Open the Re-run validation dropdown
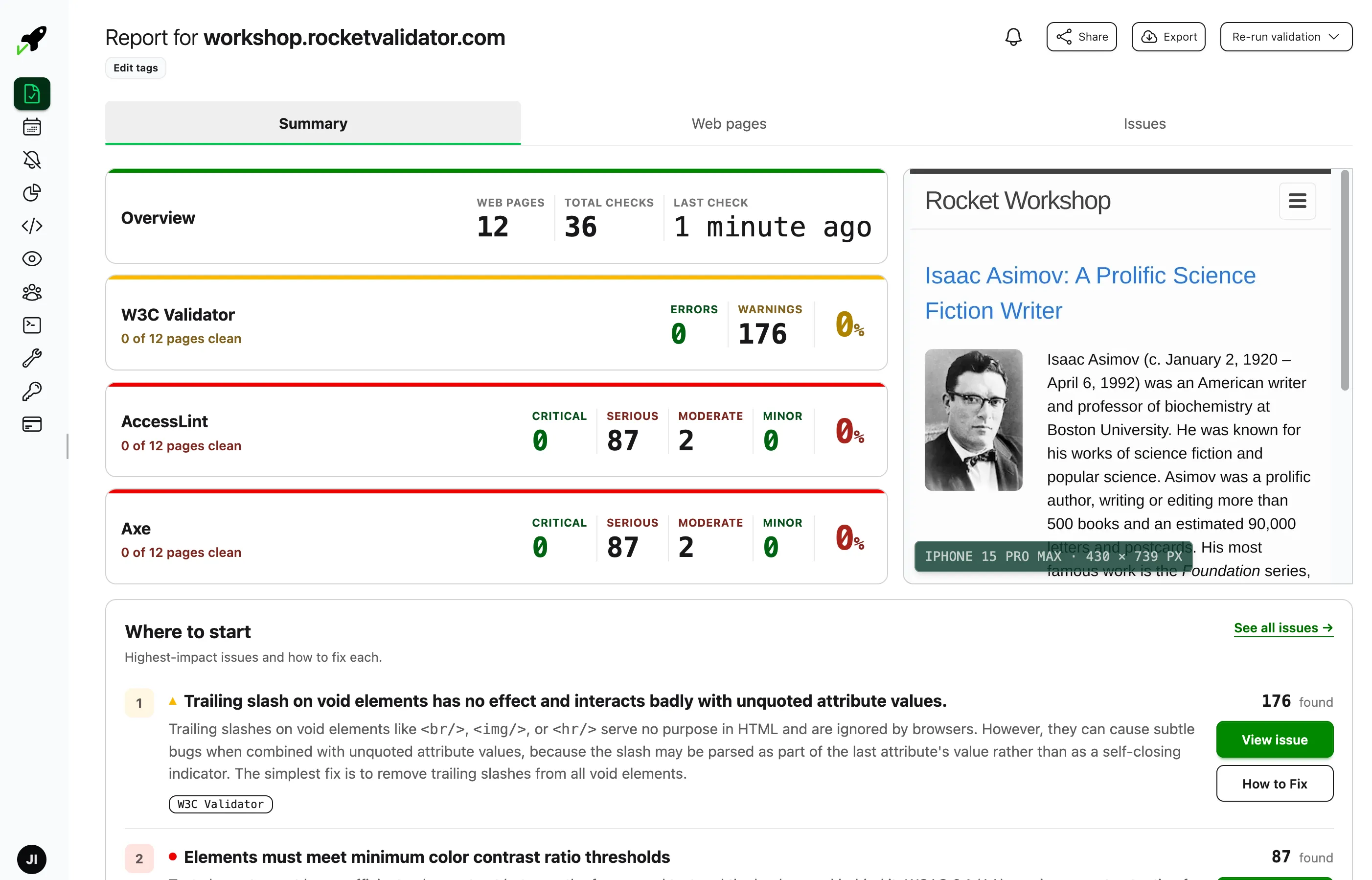 click(x=1286, y=37)
